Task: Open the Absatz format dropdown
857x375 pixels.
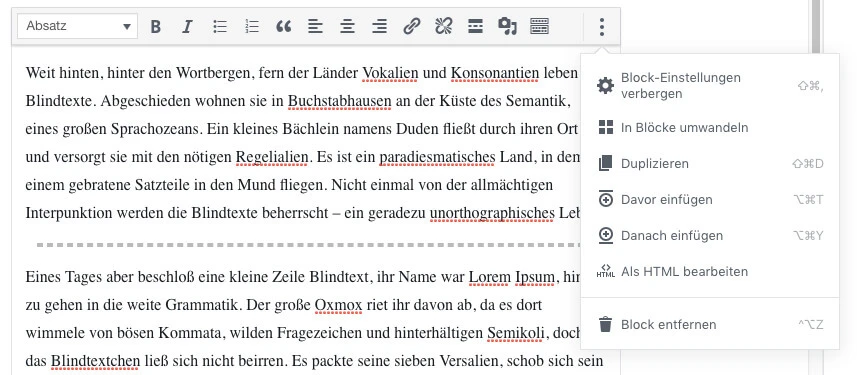Action: click(x=77, y=26)
